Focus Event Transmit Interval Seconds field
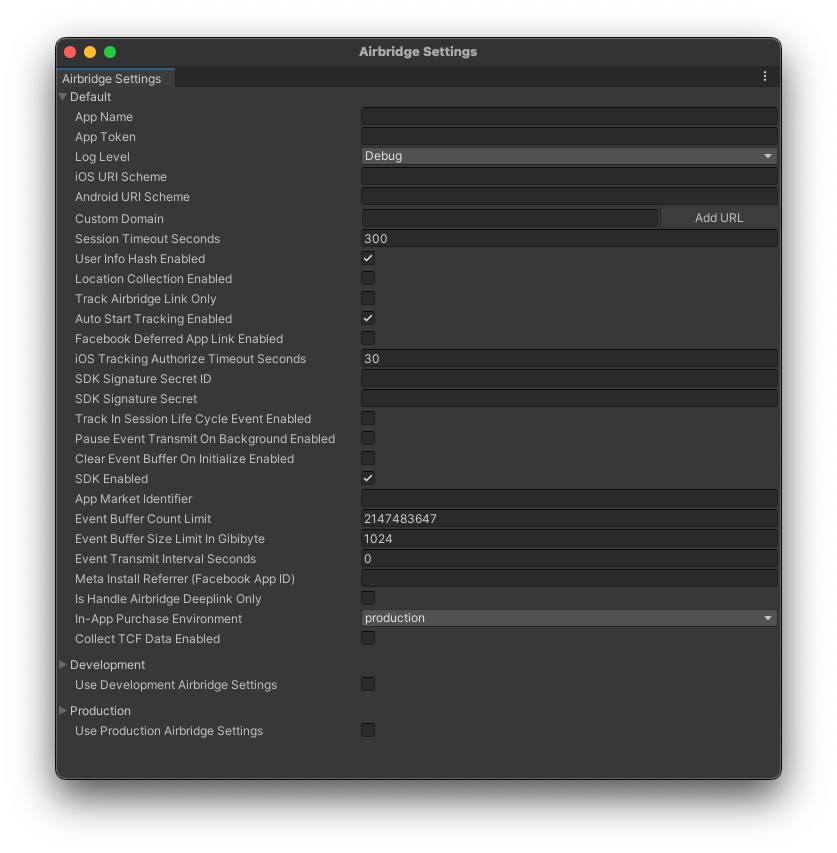Screen dimensions: 837x853 coord(569,559)
